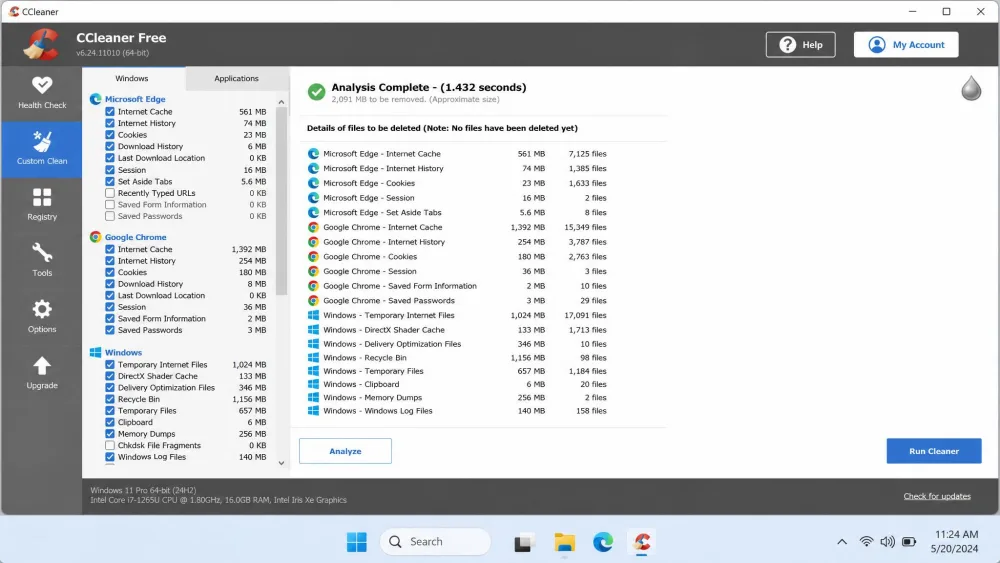Viewport: 1000px width, 563px height.
Task: Select Microsoft Edge - Set Aside Tabs result row
Action: click(457, 212)
